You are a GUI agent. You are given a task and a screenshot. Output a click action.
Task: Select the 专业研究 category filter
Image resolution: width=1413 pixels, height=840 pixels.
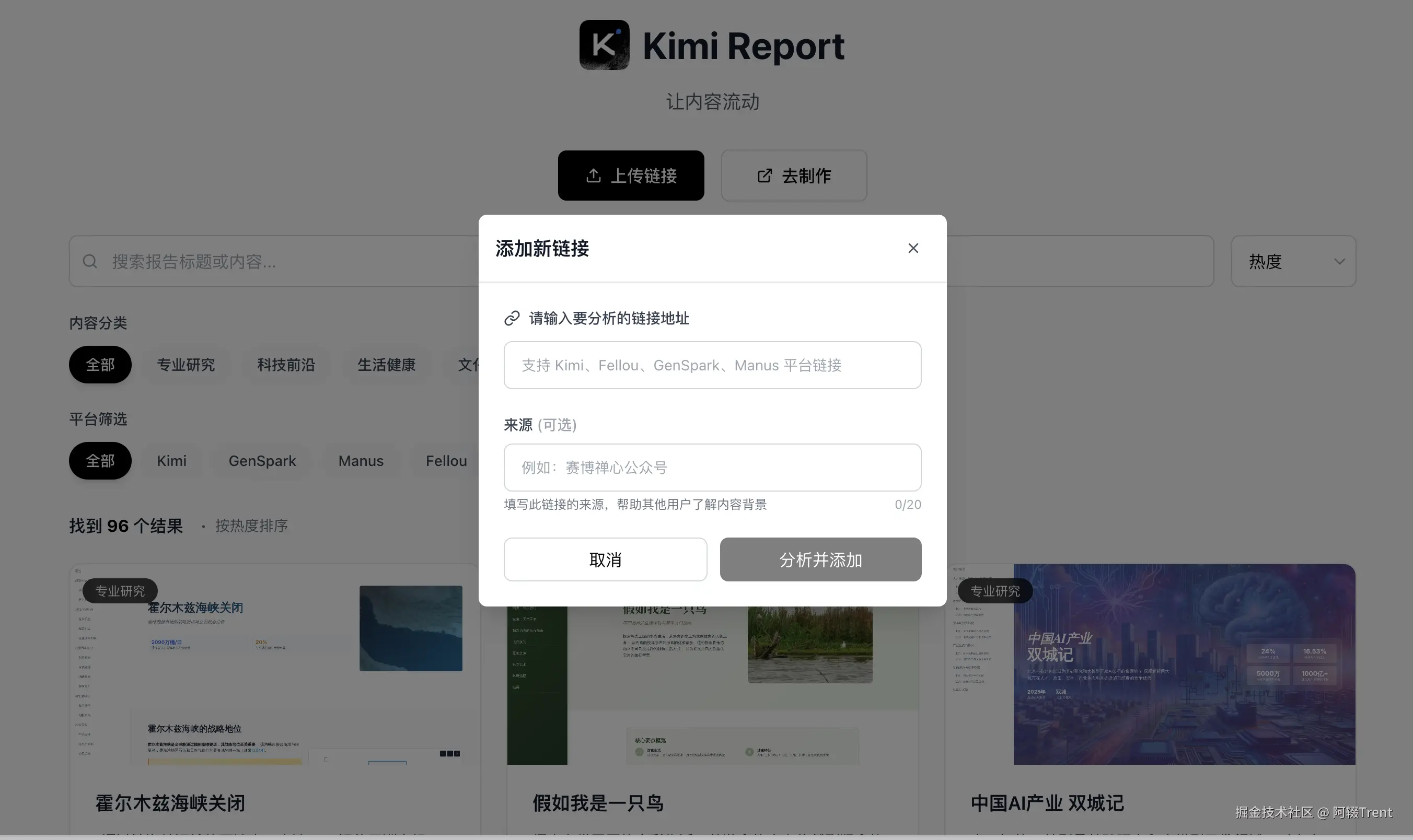click(x=186, y=365)
